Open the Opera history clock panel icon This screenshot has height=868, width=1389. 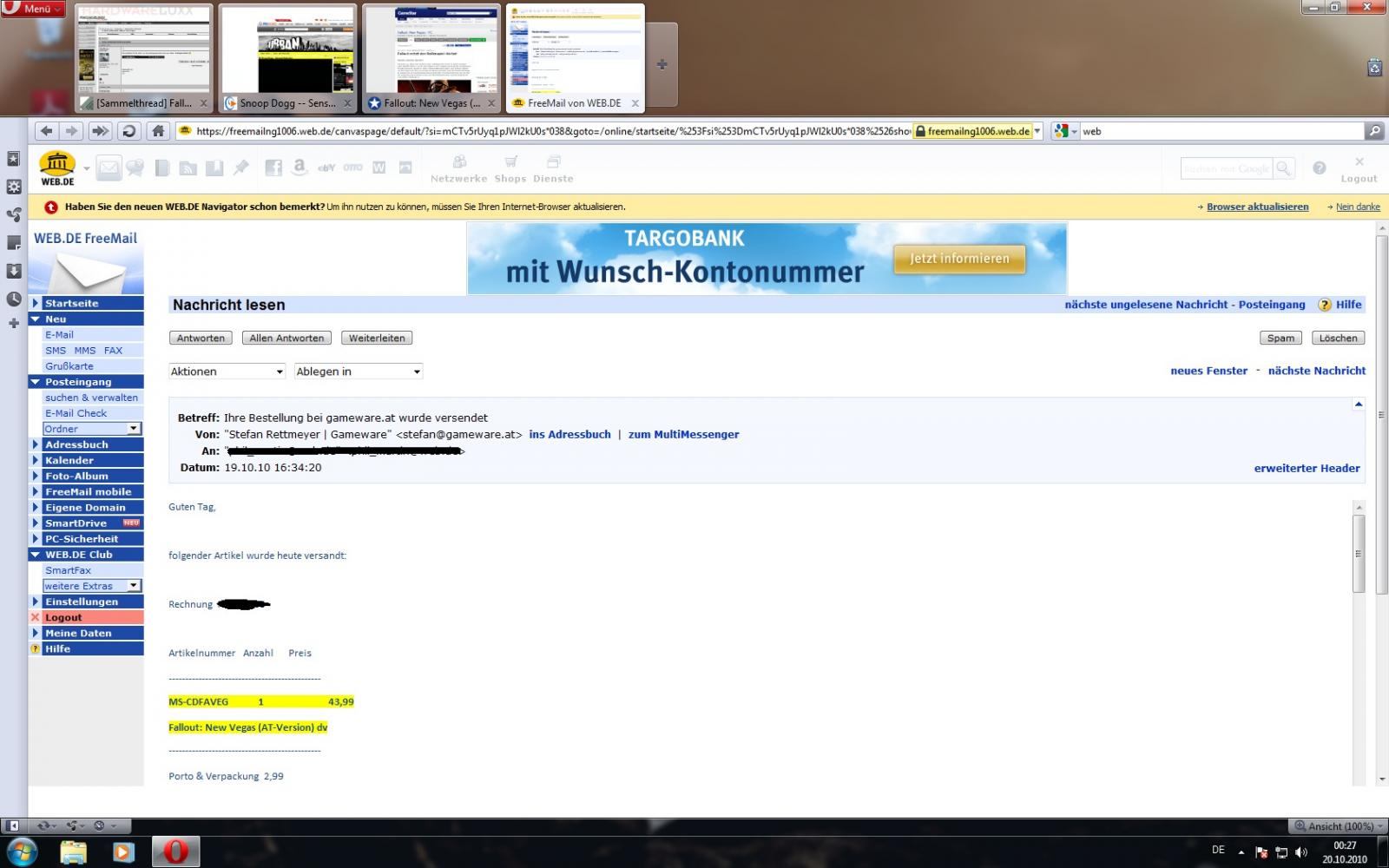pyautogui.click(x=13, y=299)
